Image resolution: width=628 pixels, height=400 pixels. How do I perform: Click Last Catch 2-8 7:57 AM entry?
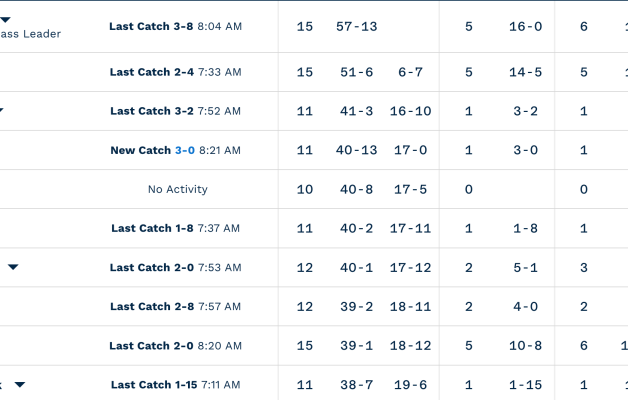(175, 306)
